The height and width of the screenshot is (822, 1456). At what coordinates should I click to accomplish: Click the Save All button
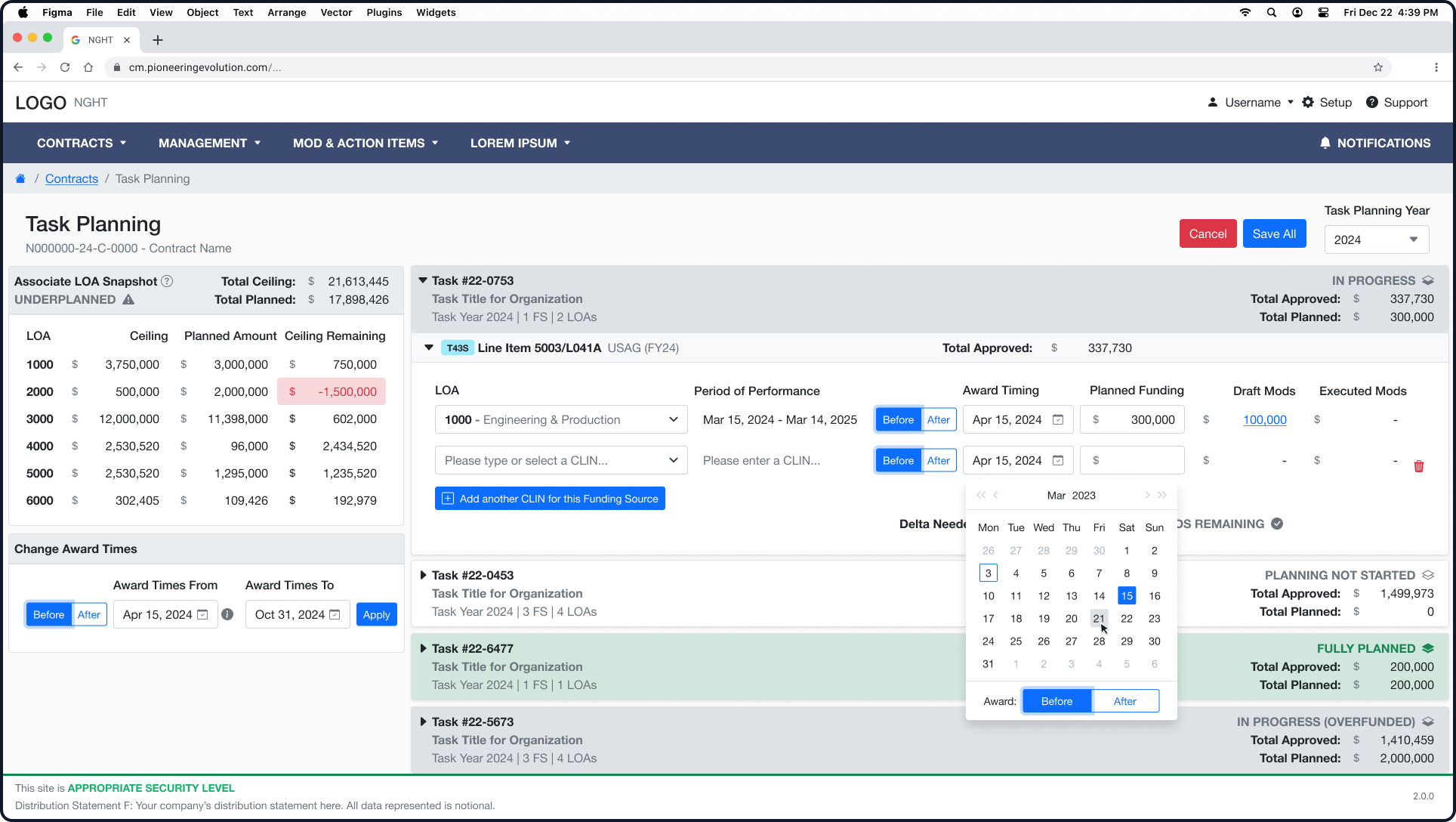point(1273,233)
